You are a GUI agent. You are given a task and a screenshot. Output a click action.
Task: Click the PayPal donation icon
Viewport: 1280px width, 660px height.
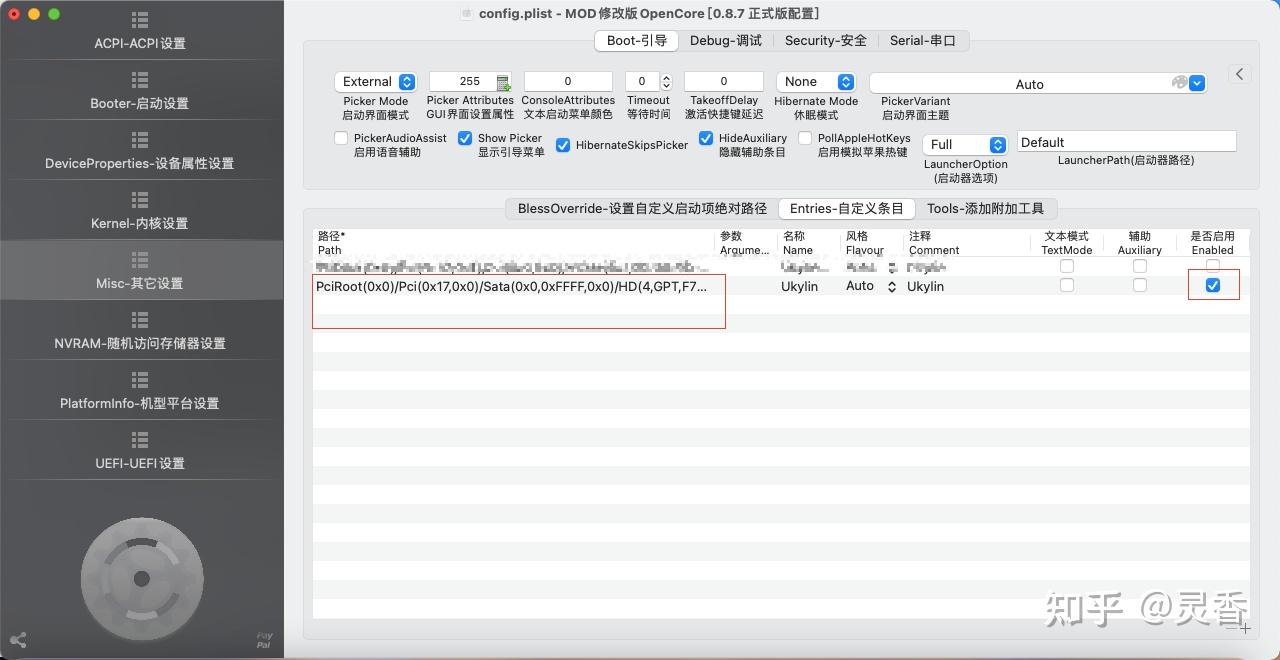pyautogui.click(x=263, y=640)
